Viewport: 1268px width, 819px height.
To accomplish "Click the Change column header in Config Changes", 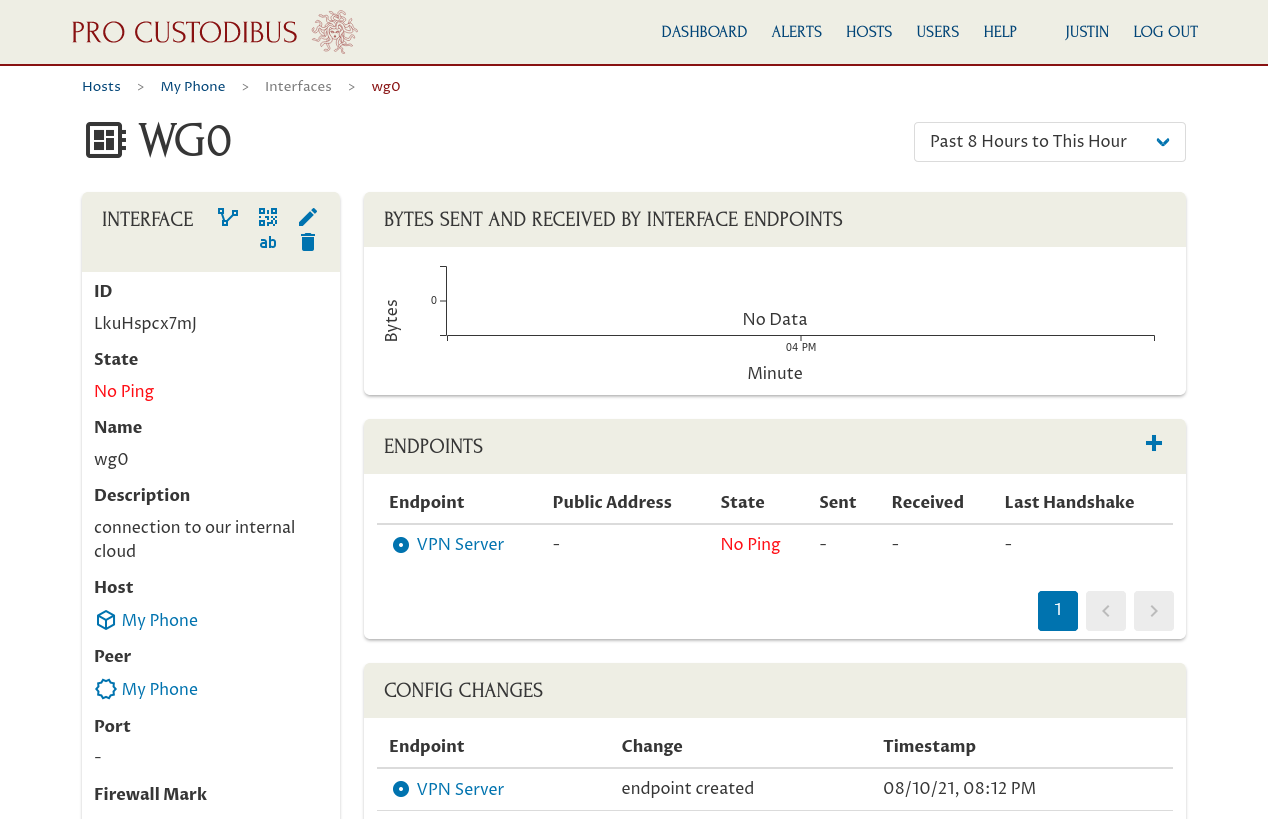I will [652, 747].
